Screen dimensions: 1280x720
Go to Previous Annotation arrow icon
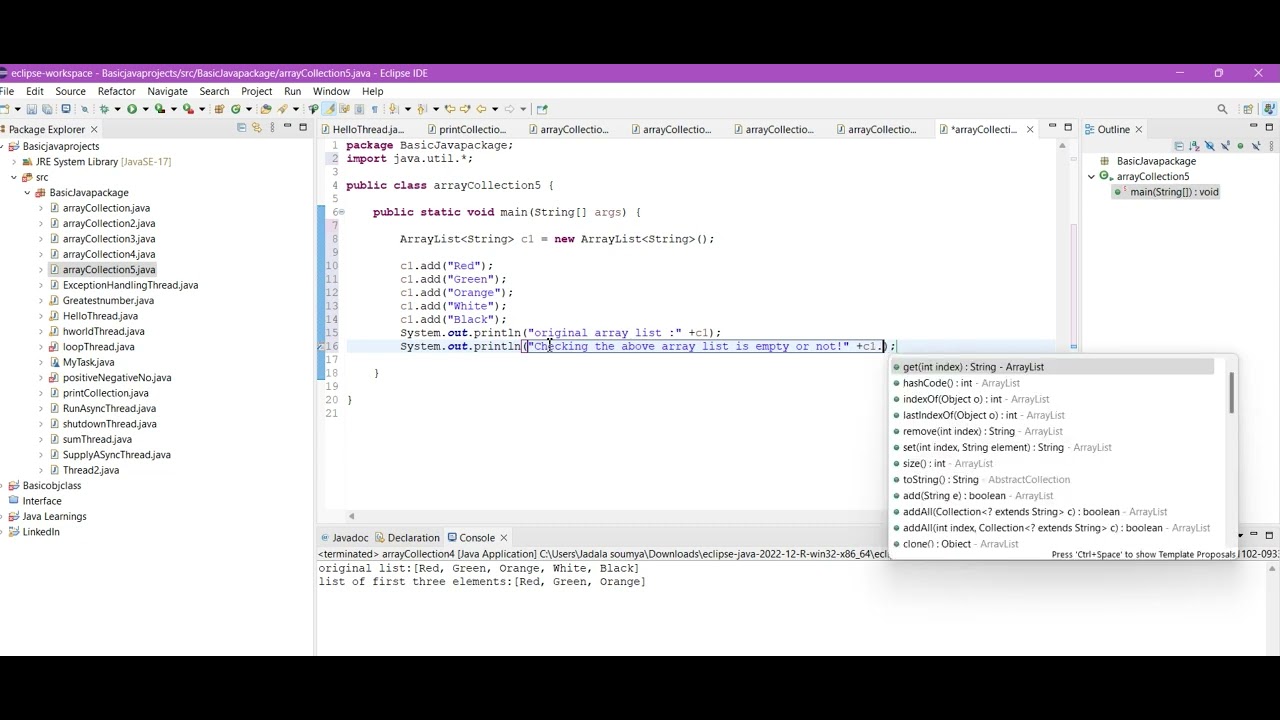[421, 109]
